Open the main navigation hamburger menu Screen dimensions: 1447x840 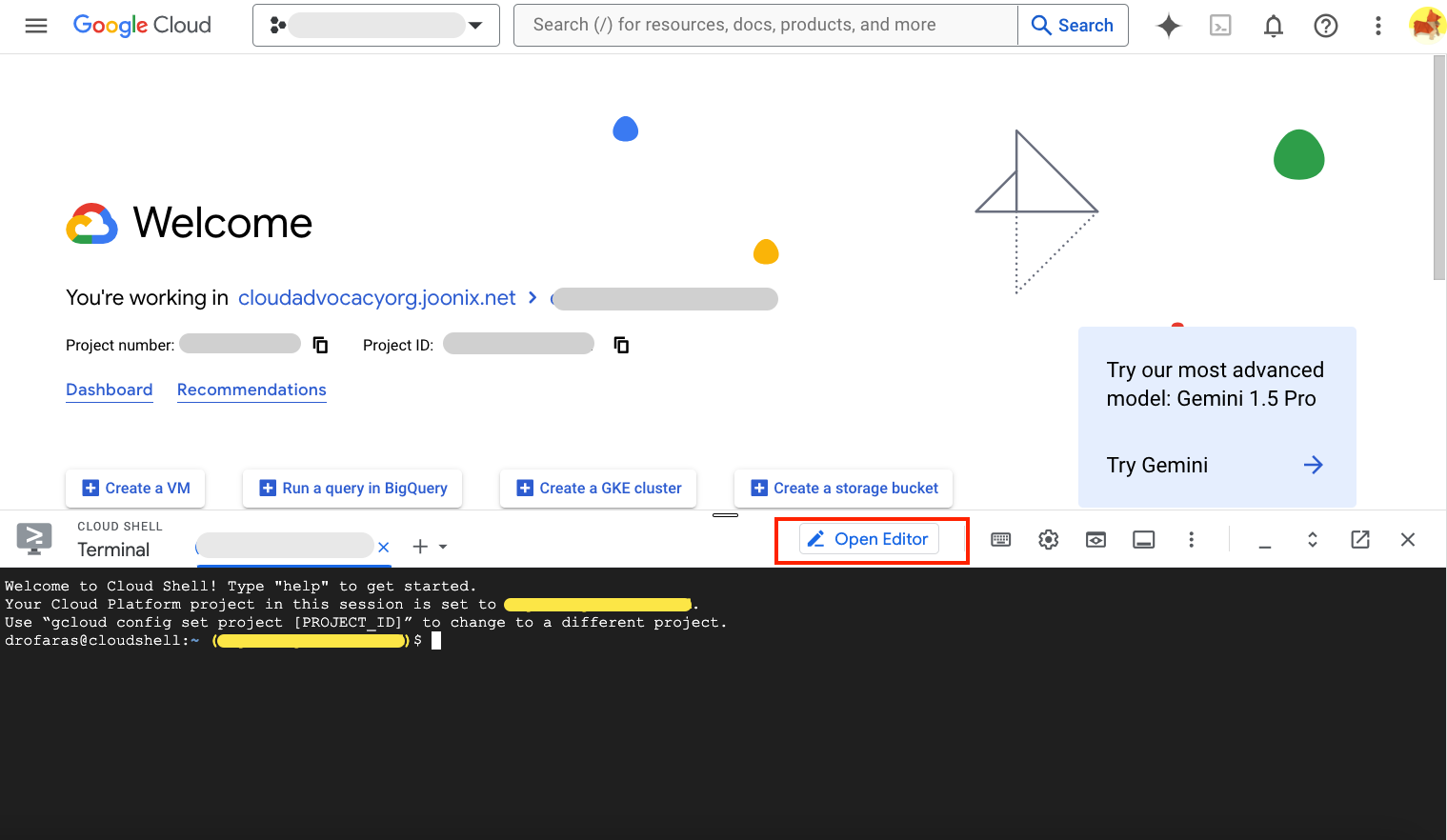(x=36, y=26)
